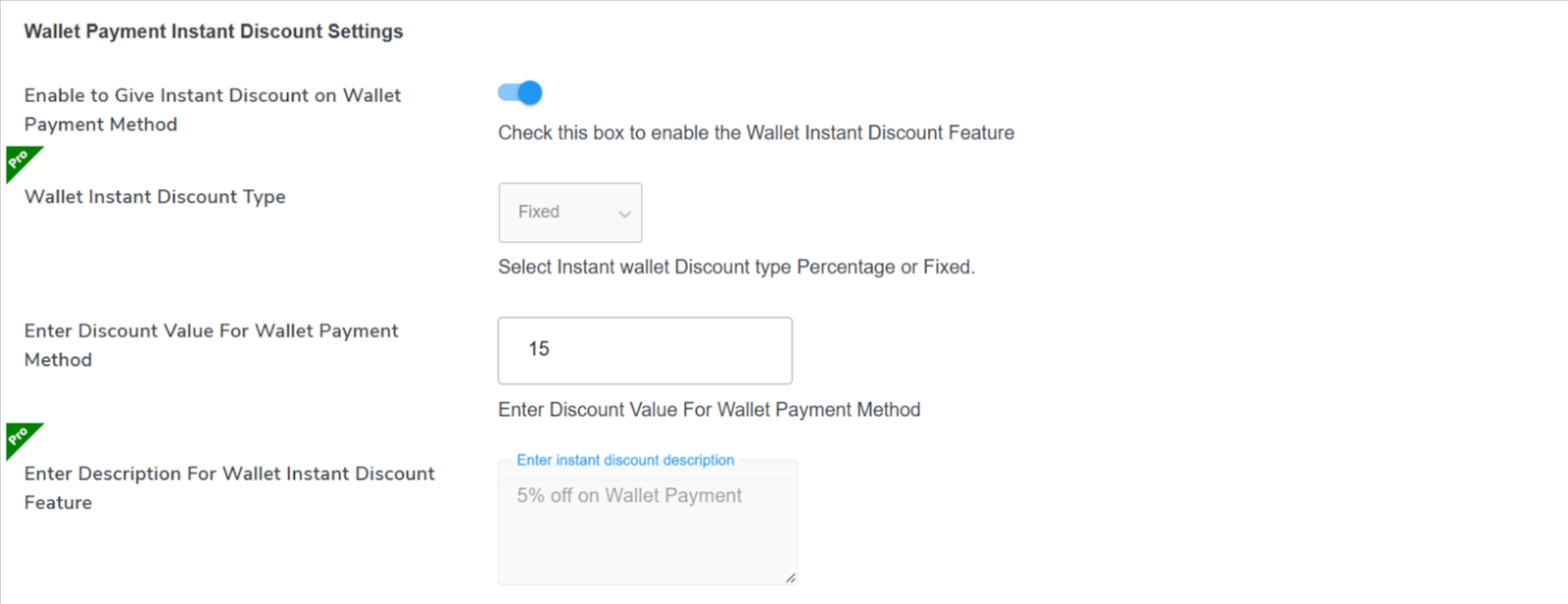Select the 5% off on Wallet Payment placeholder text

point(629,495)
